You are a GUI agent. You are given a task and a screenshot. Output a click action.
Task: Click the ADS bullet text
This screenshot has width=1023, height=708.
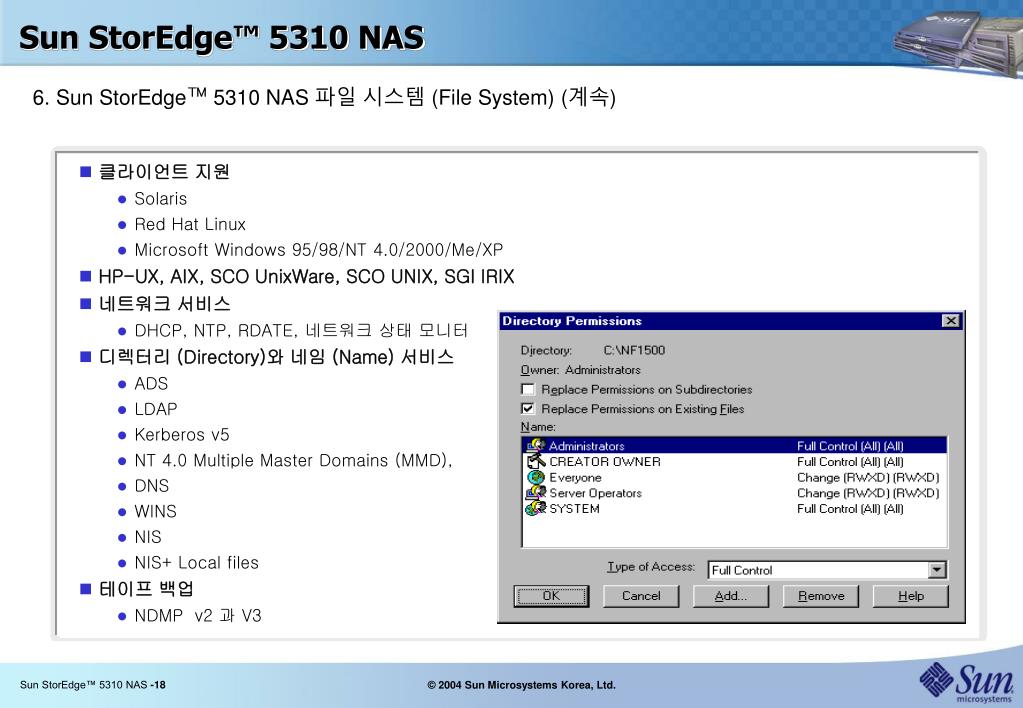pos(151,383)
